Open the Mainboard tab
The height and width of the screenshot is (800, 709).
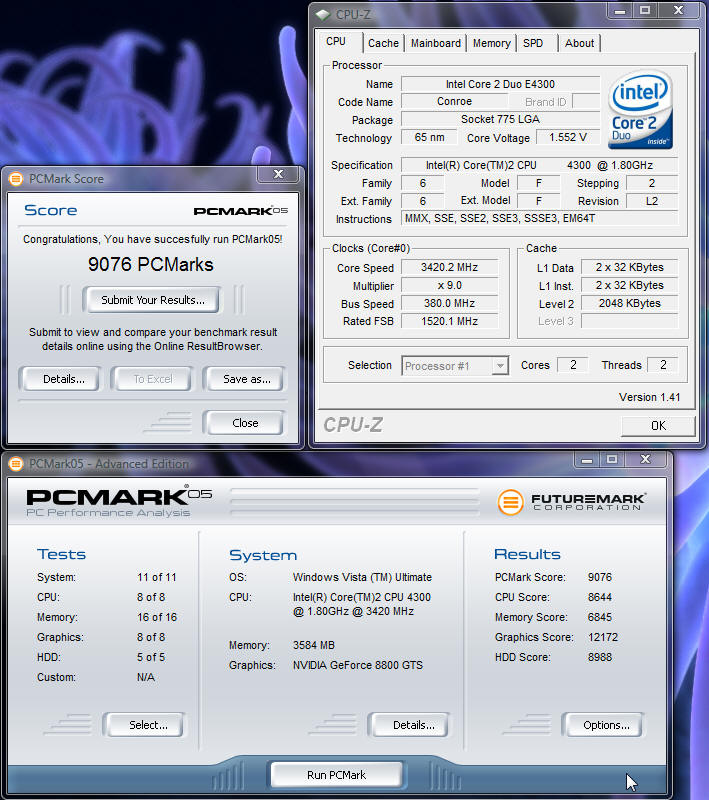436,43
